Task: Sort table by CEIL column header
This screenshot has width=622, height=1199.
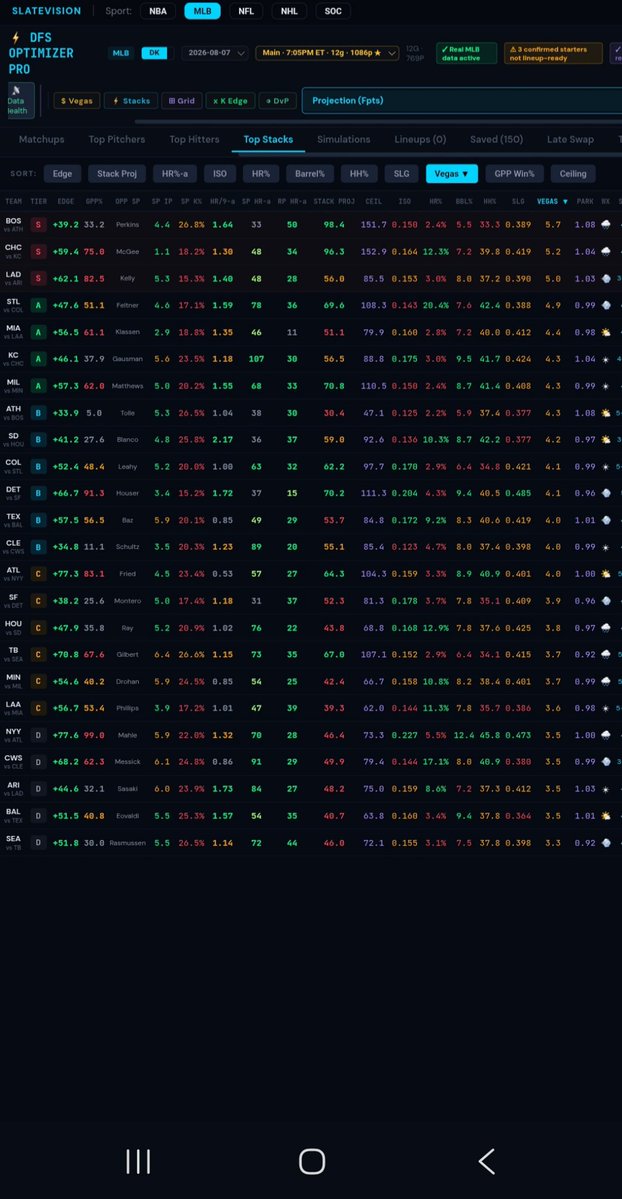Action: click(x=373, y=202)
